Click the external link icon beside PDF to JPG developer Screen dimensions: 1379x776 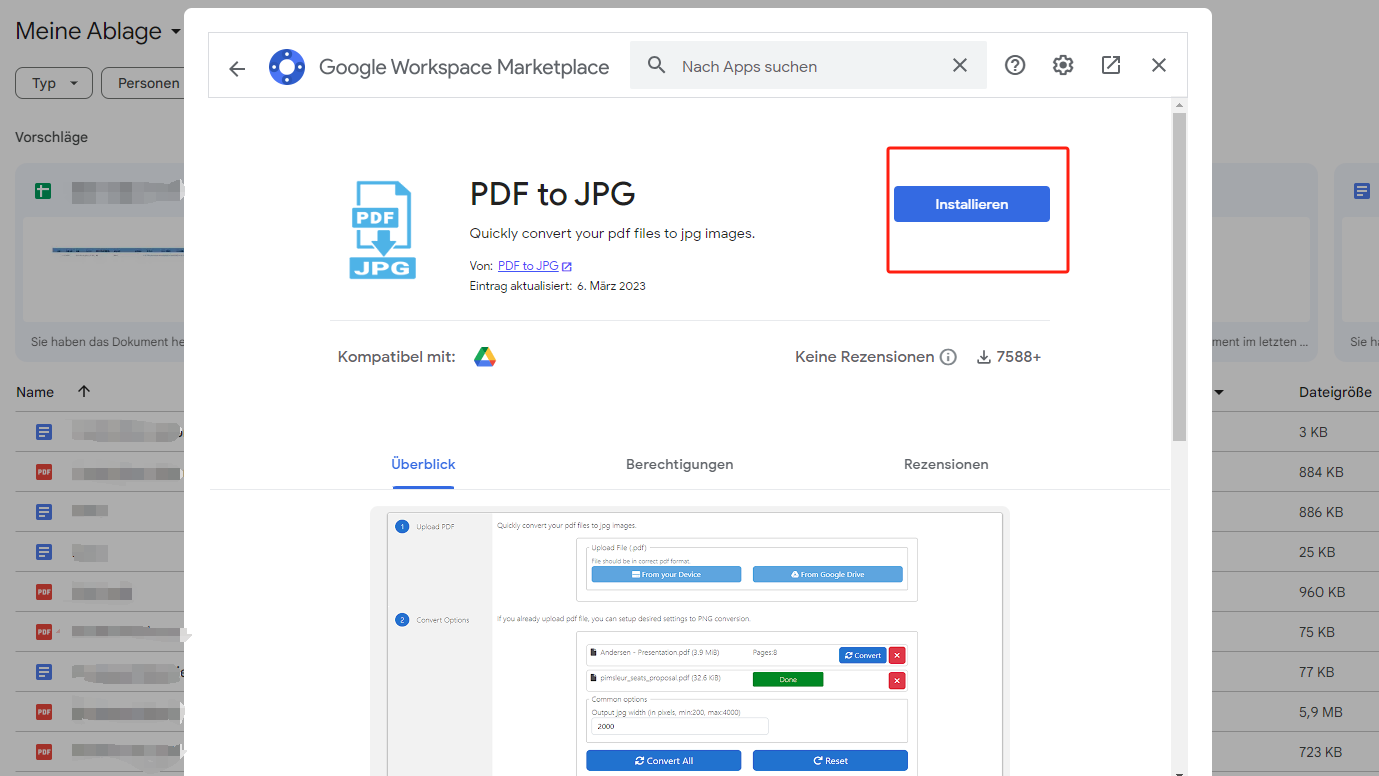click(x=567, y=266)
